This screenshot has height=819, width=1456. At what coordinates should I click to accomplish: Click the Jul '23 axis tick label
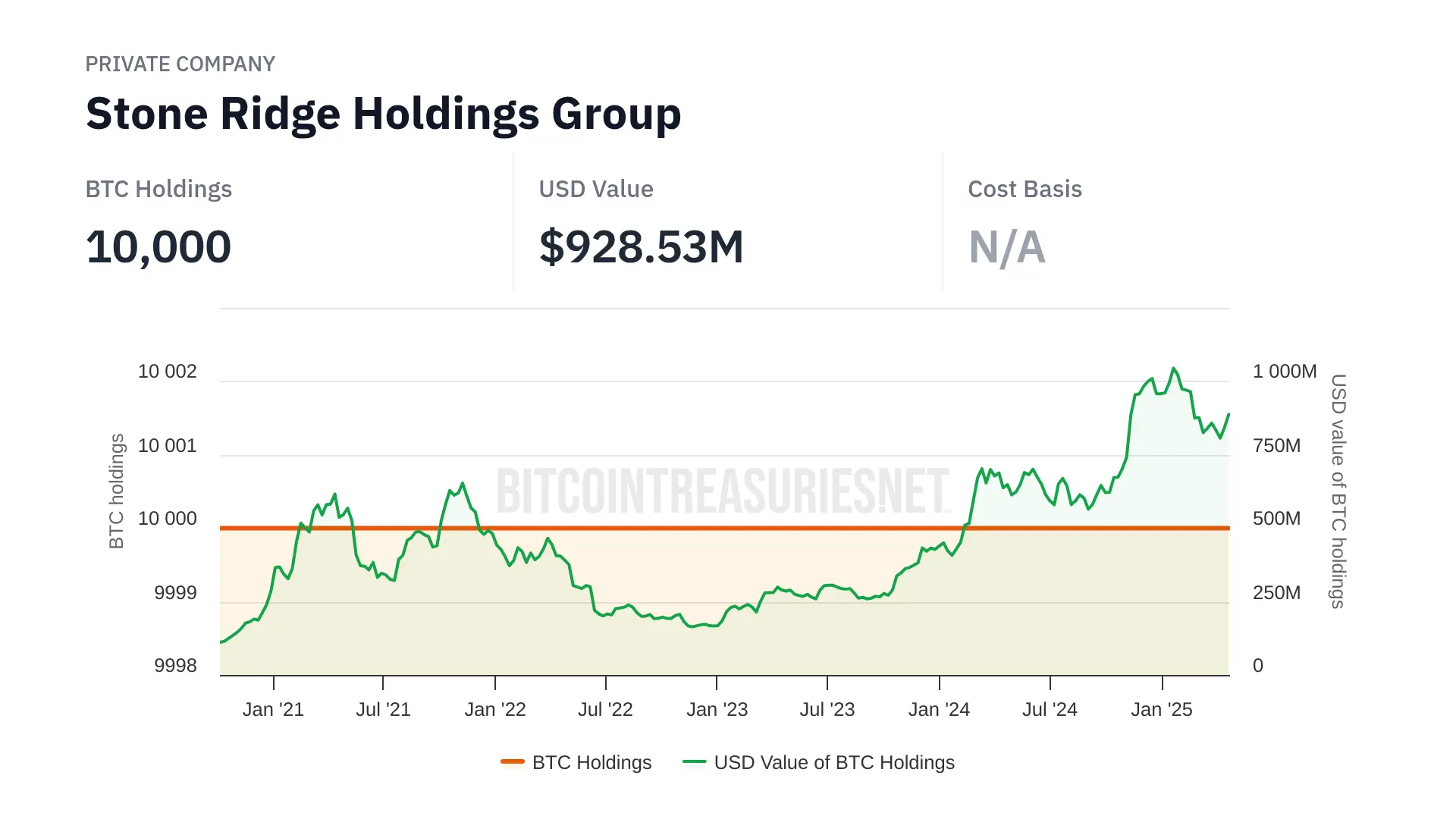coord(827,709)
